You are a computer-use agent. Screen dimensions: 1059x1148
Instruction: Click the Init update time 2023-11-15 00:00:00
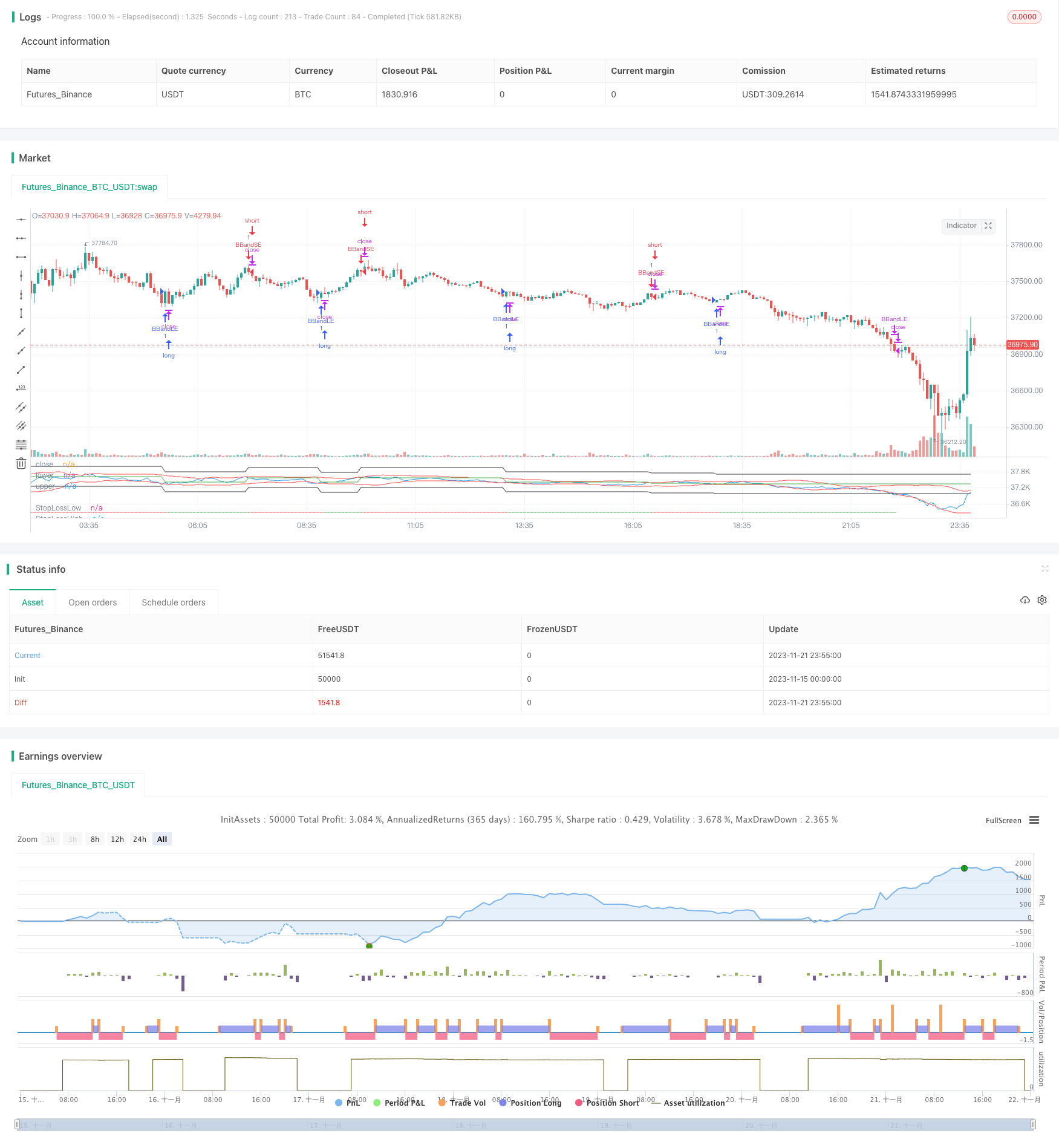pos(804,679)
